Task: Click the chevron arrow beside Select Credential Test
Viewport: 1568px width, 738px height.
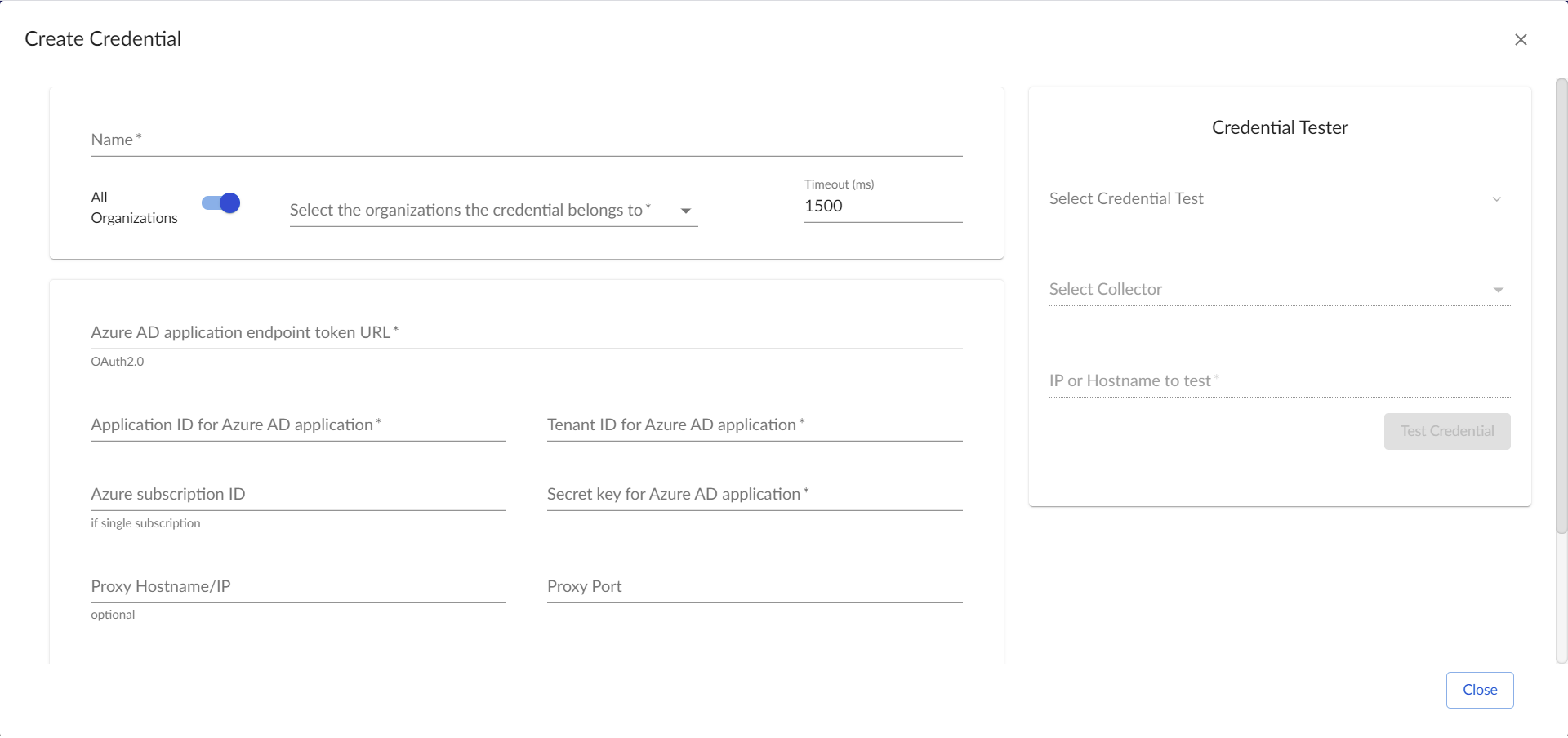Action: click(x=1497, y=199)
